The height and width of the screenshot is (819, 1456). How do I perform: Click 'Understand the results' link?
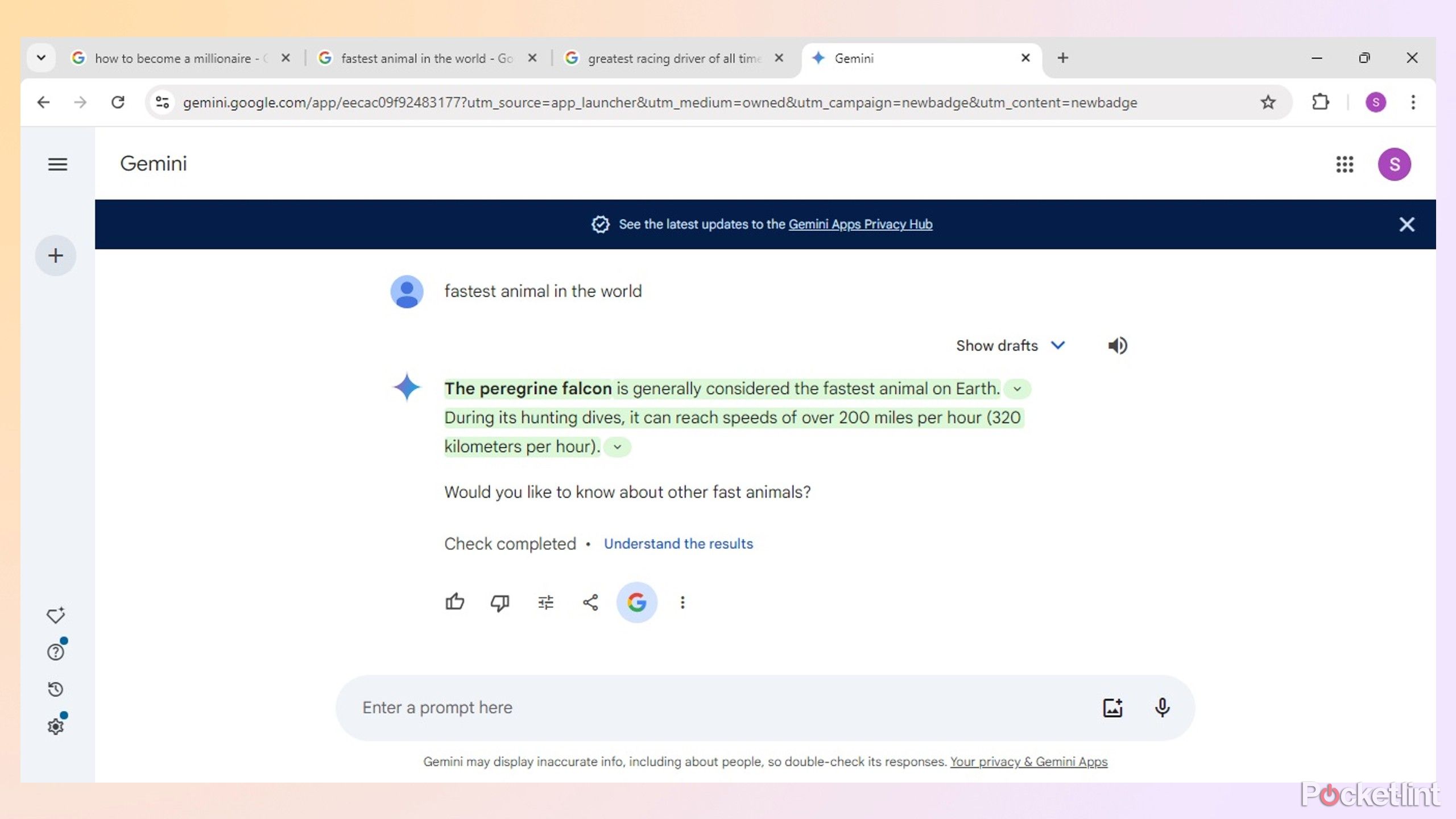[x=678, y=544]
